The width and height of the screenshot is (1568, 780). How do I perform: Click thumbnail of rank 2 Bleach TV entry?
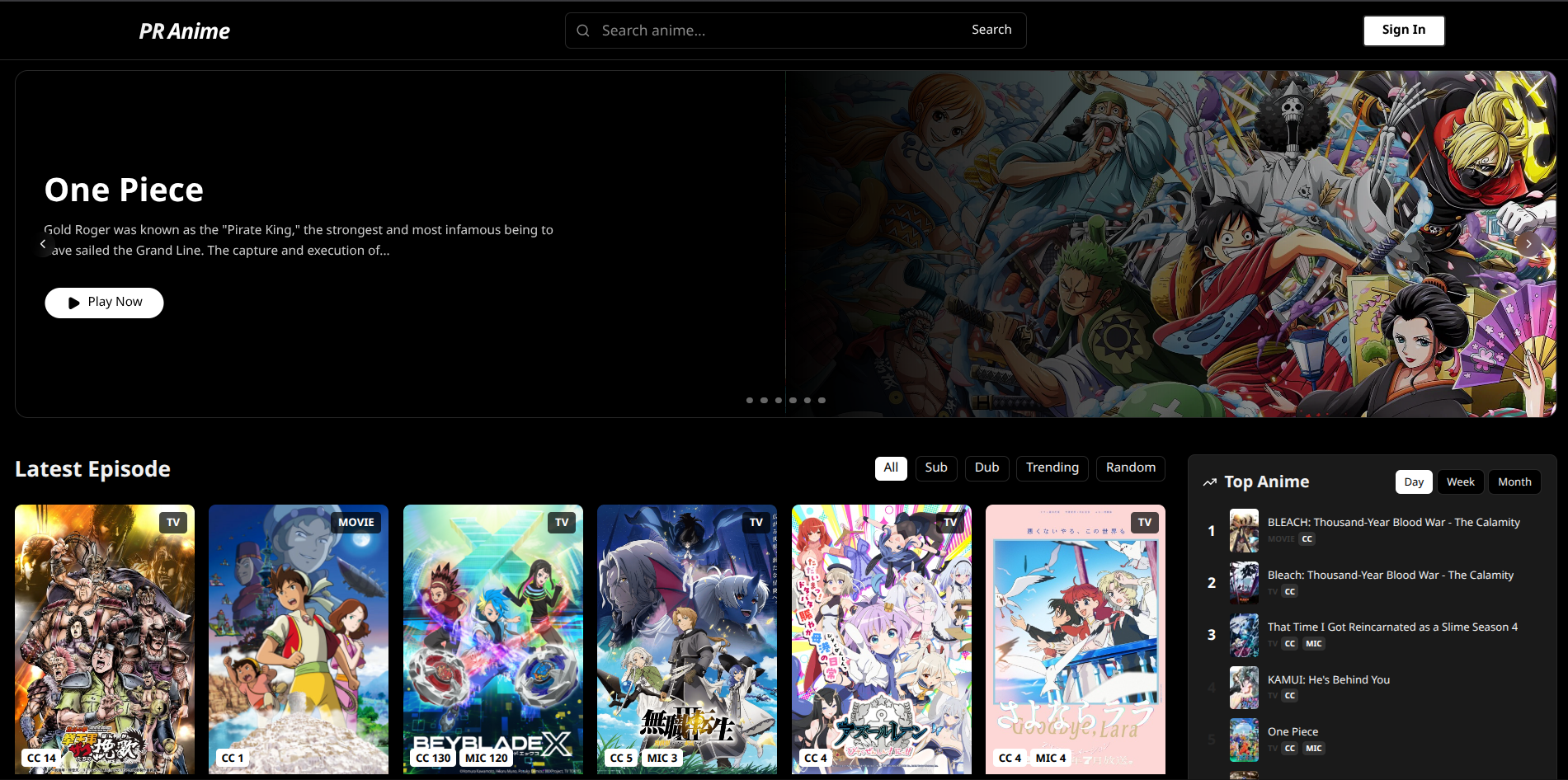pyautogui.click(x=1244, y=583)
